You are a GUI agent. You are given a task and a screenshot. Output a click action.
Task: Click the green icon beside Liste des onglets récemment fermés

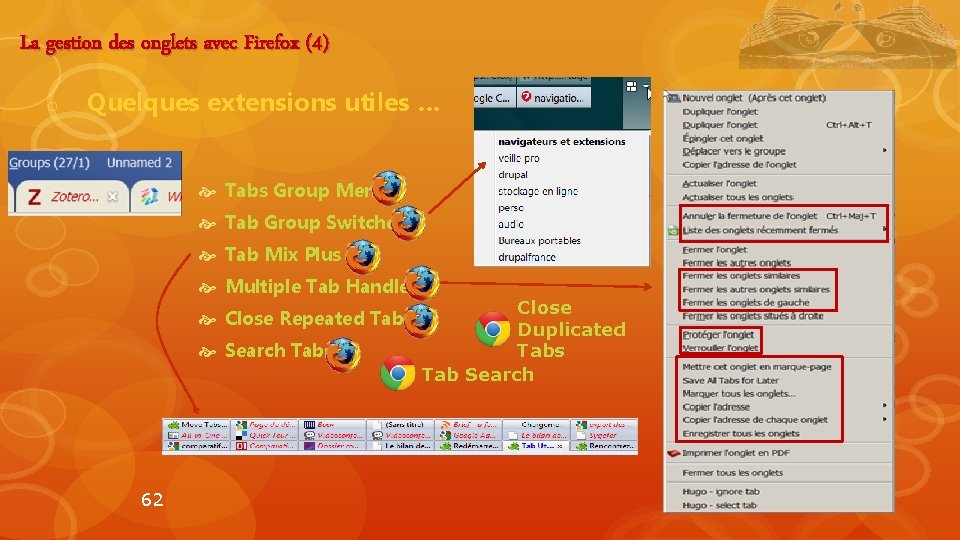pos(673,231)
